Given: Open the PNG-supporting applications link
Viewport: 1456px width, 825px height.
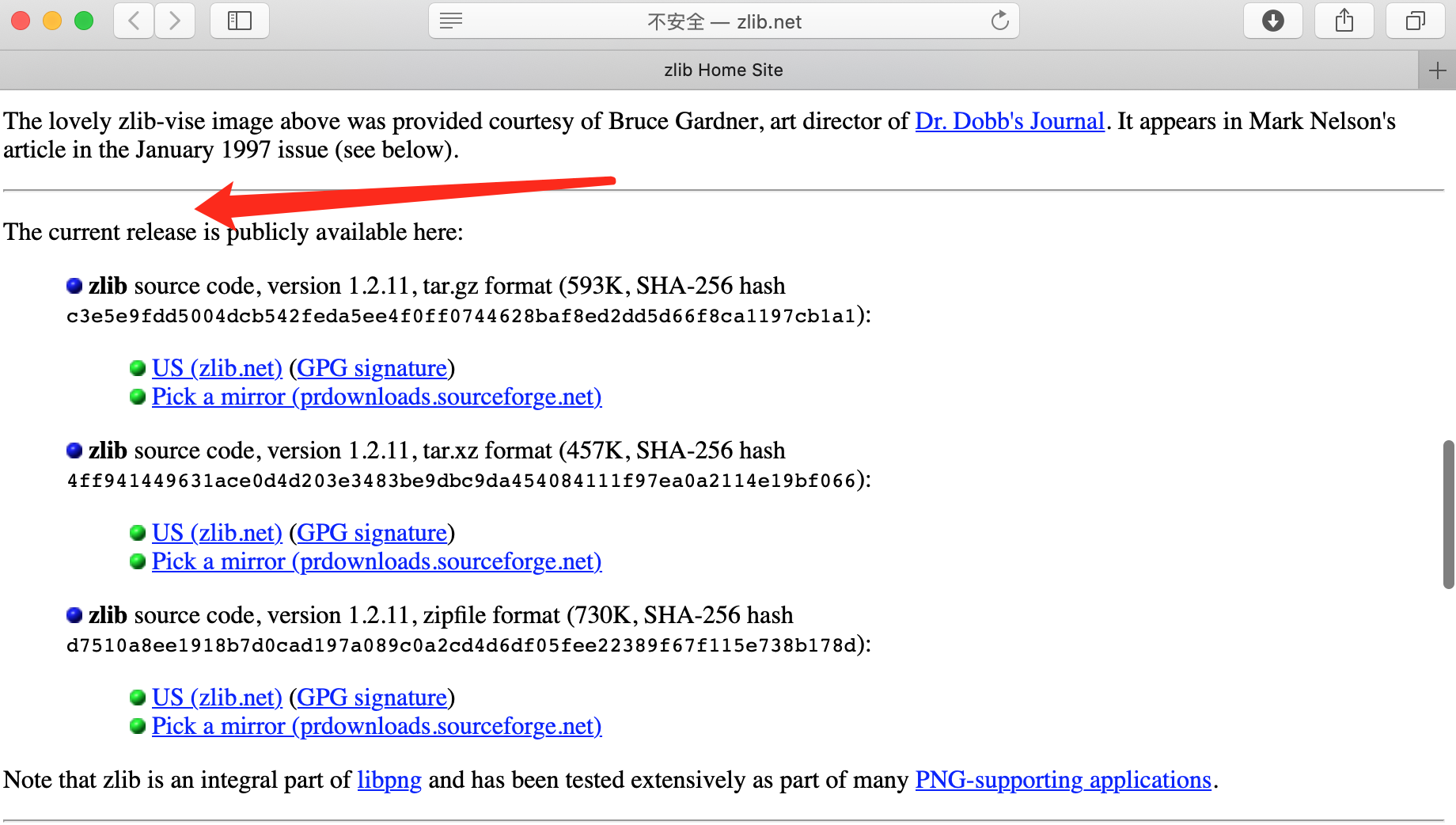Looking at the screenshot, I should coord(1064,780).
